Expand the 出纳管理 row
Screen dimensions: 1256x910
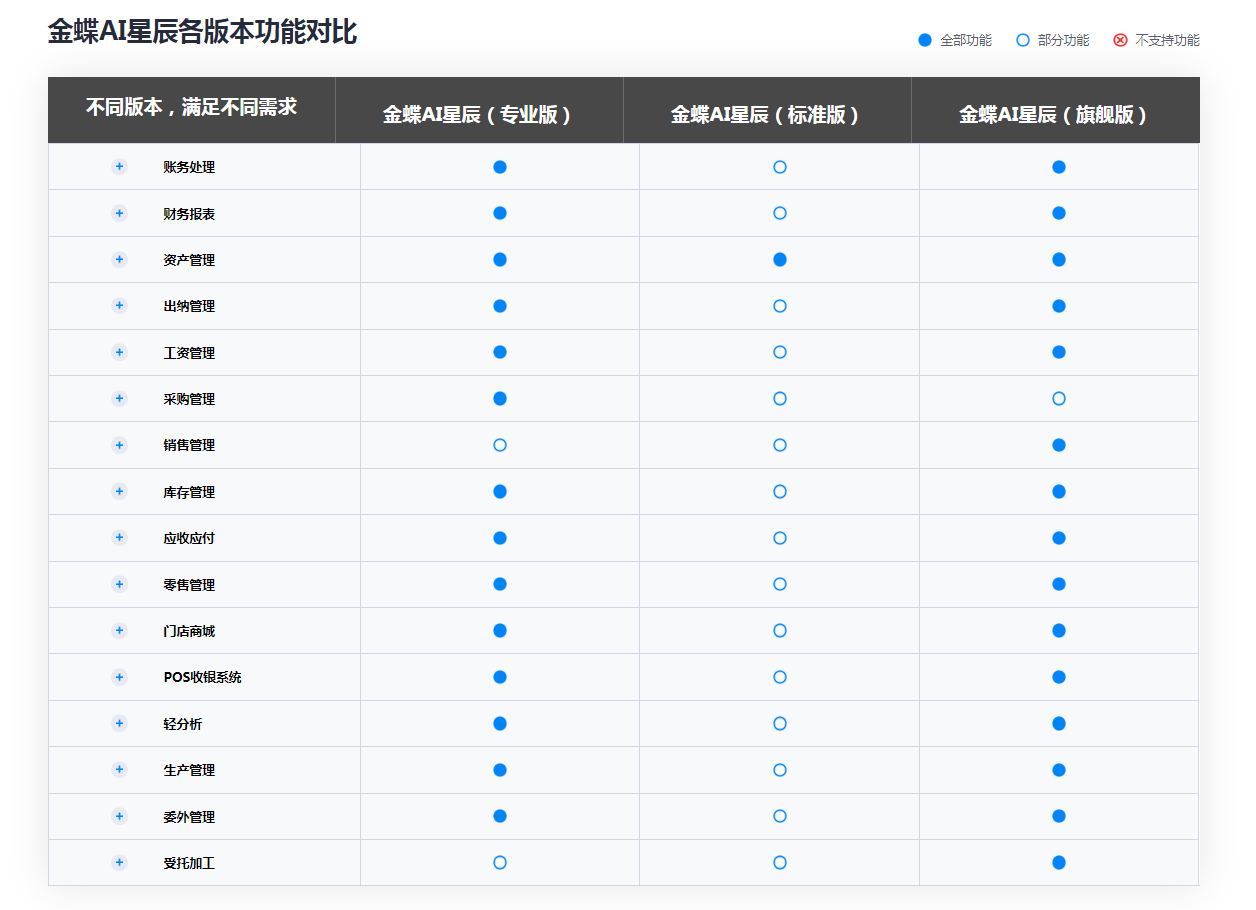[x=119, y=305]
